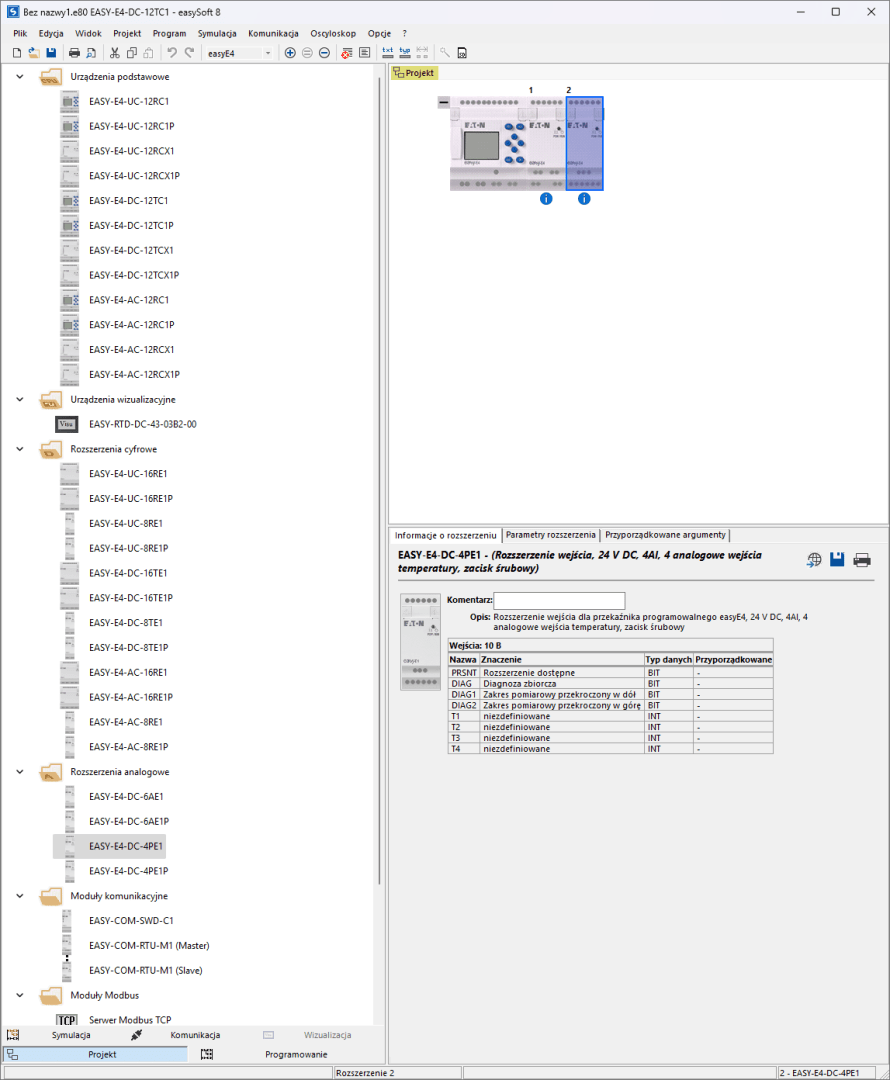The height and width of the screenshot is (1080, 890).
Task: Collapse the device station minus button
Action: point(443,102)
